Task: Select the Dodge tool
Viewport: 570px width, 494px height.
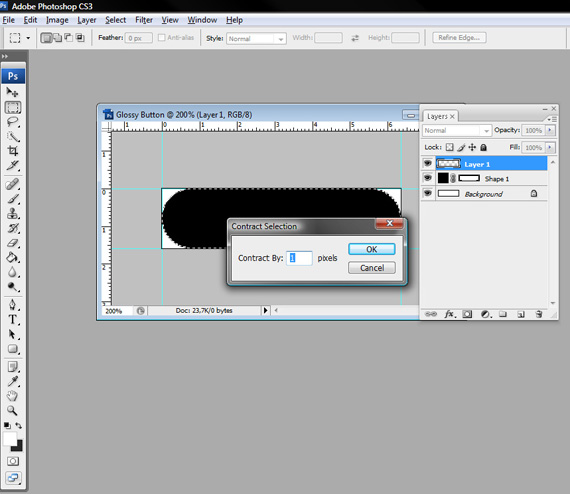Action: [x=13, y=287]
